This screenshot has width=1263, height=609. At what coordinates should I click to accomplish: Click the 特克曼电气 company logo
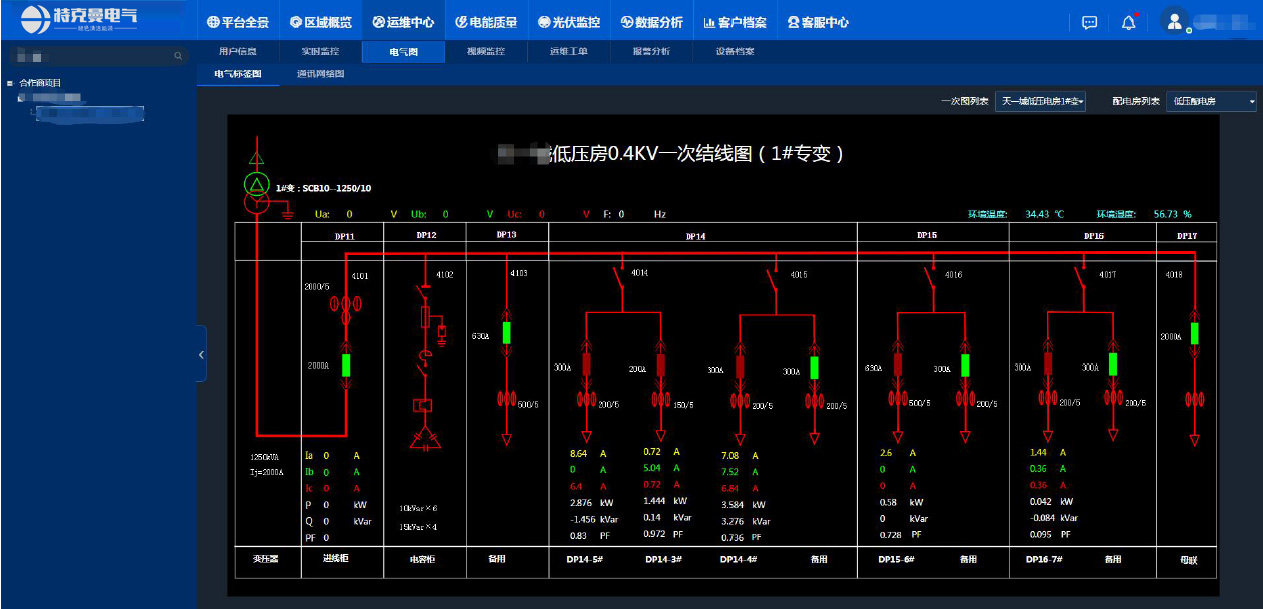80,19
